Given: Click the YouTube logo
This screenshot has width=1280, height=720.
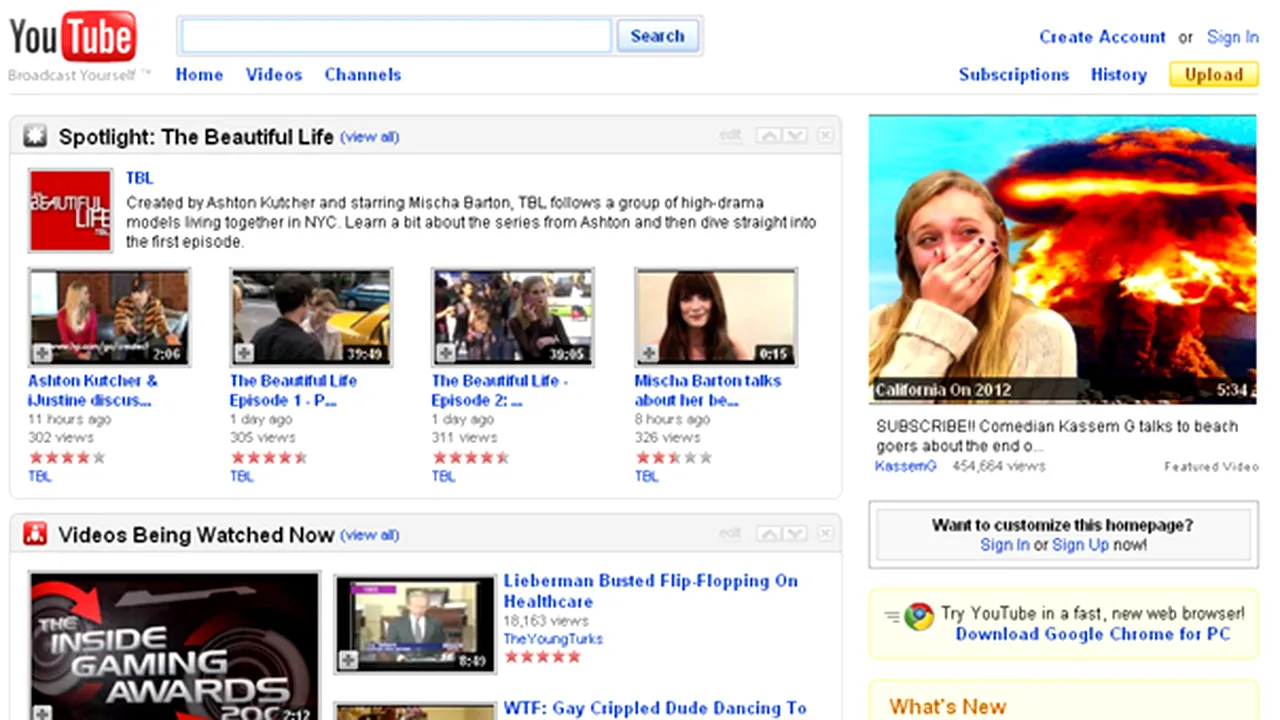Looking at the screenshot, I should coord(73,37).
